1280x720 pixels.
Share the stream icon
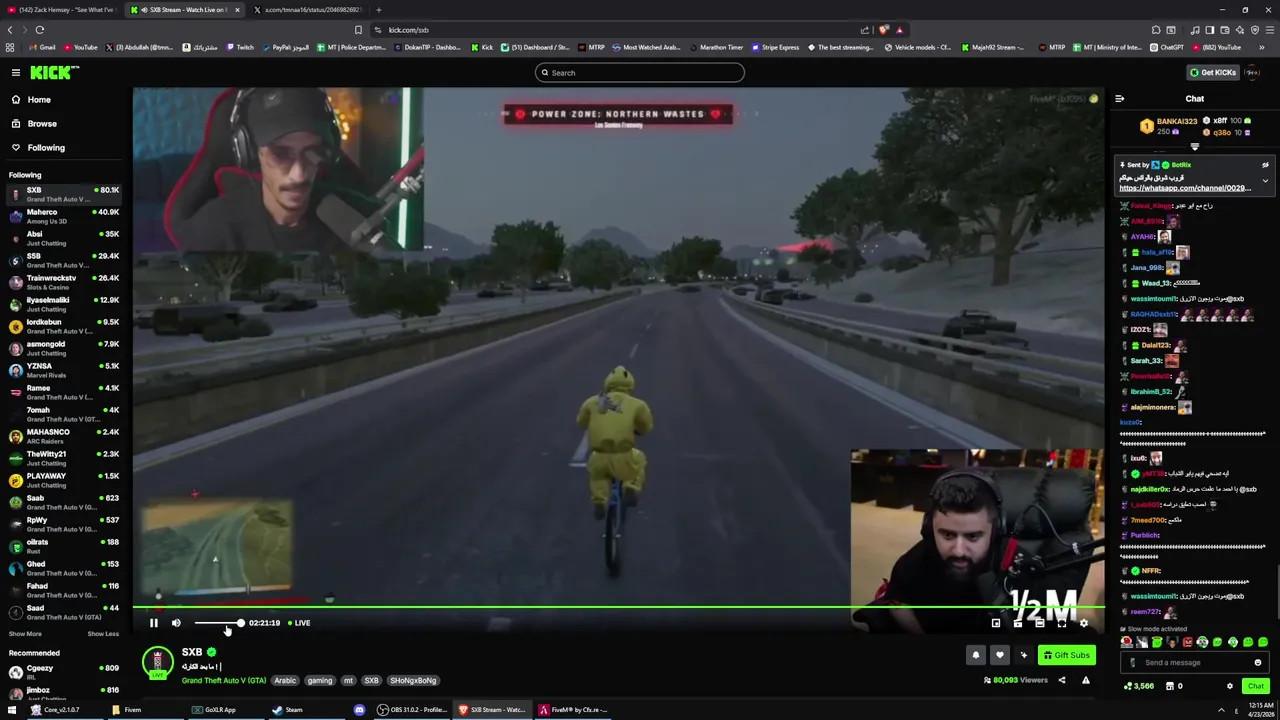pyautogui.click(x=1062, y=680)
